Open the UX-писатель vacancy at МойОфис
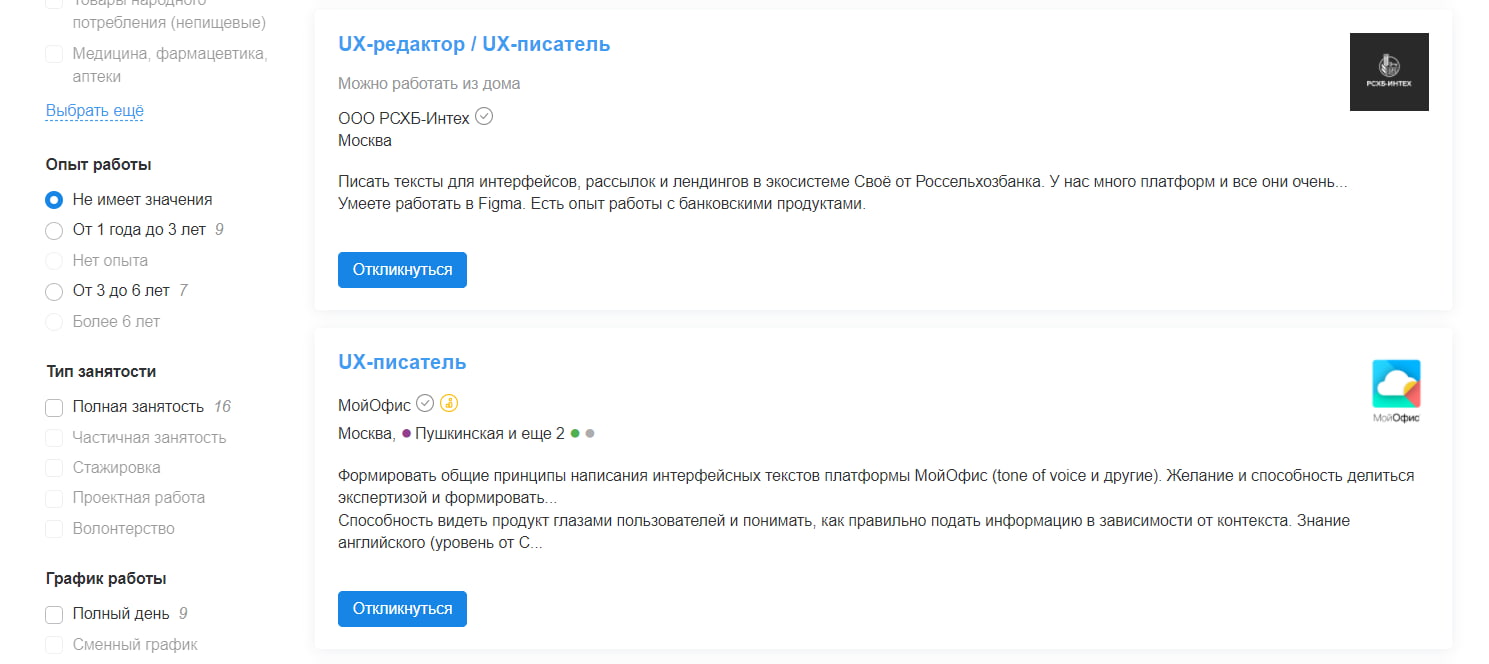This screenshot has width=1489, height=664. pos(402,361)
